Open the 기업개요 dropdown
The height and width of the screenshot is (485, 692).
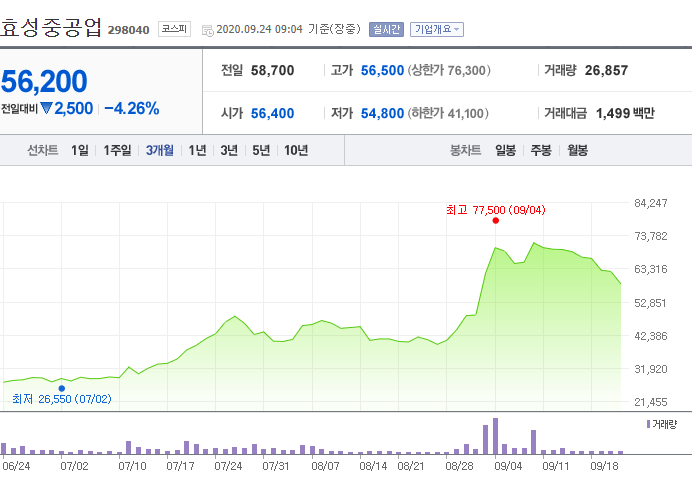click(x=436, y=30)
